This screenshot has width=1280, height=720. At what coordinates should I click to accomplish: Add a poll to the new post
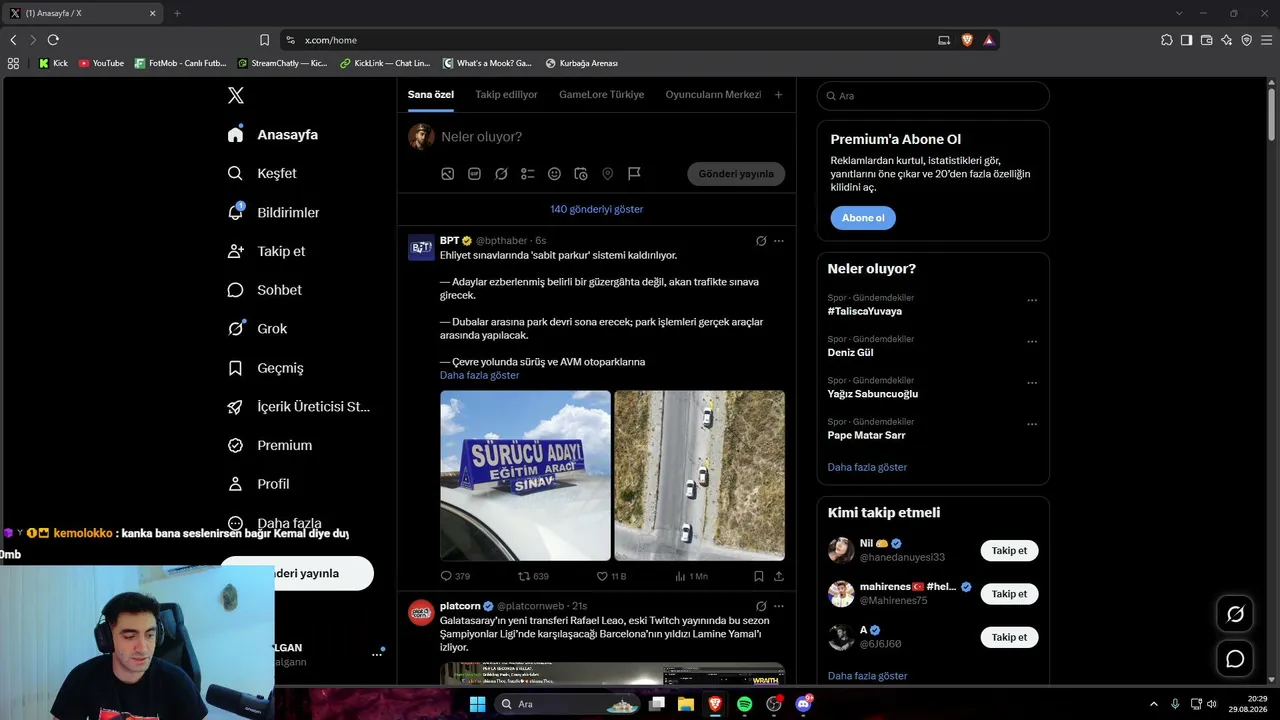click(528, 174)
